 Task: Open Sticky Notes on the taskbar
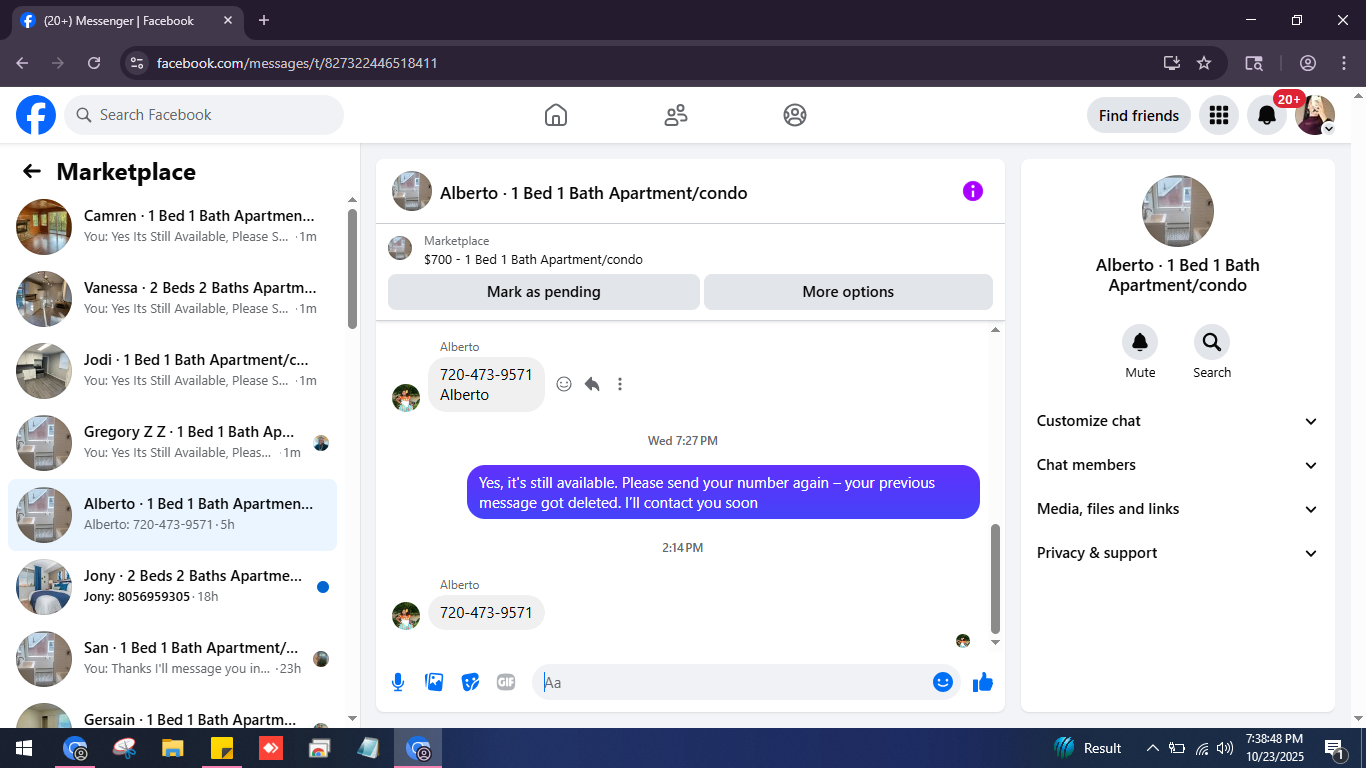pos(222,748)
